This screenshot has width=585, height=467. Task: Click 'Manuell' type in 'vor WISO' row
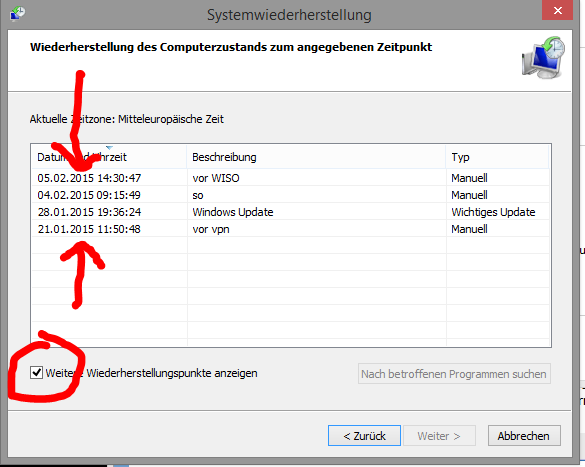click(469, 178)
